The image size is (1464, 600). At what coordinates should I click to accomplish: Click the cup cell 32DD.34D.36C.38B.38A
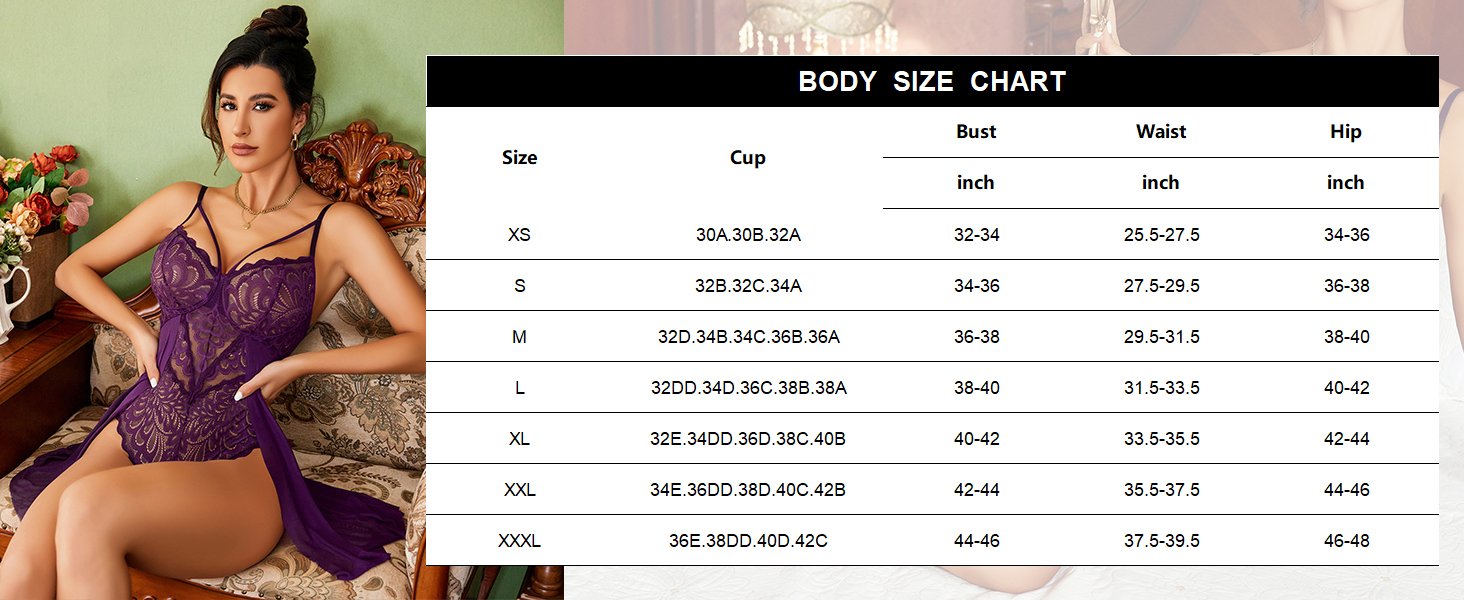[748, 388]
